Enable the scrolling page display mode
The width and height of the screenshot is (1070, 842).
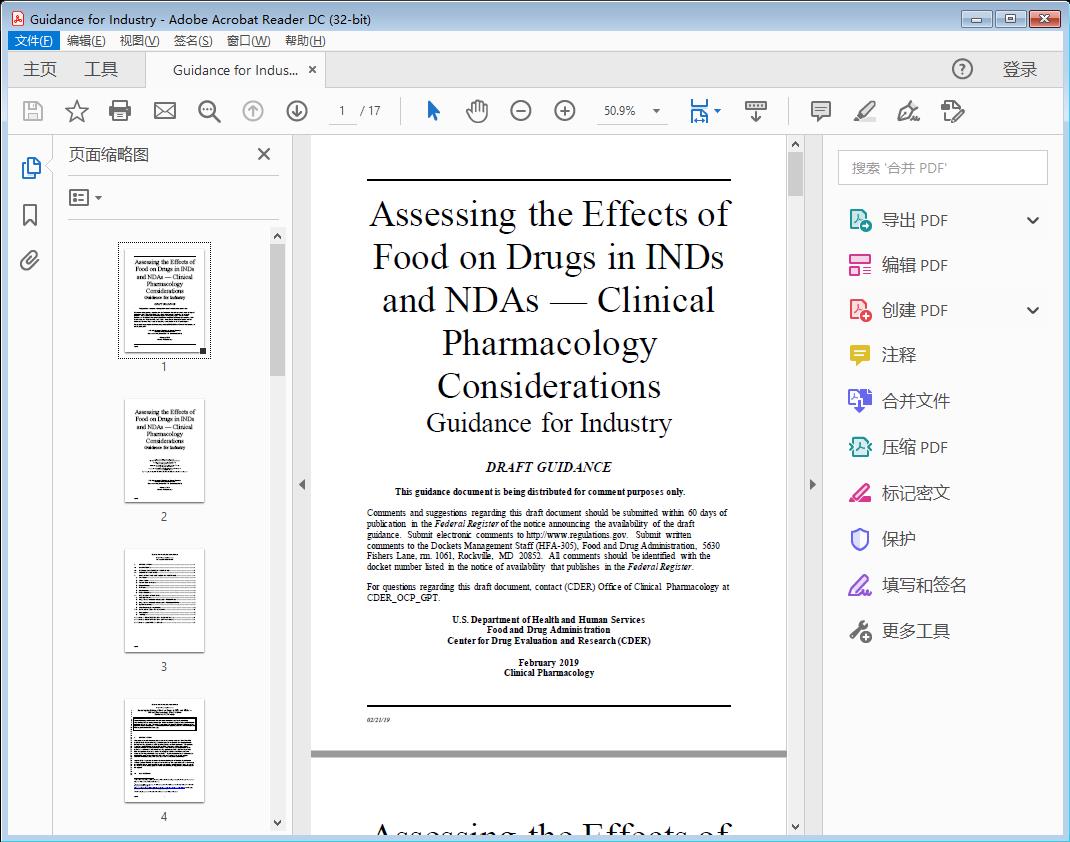pos(755,111)
